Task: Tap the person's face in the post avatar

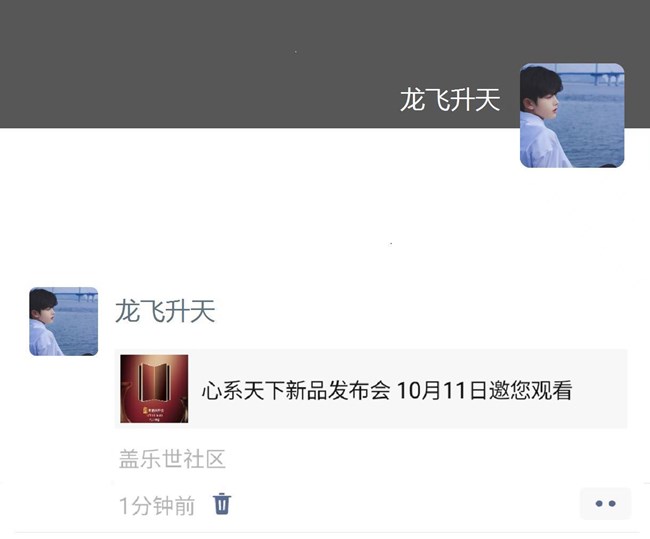Action: [x=46, y=311]
